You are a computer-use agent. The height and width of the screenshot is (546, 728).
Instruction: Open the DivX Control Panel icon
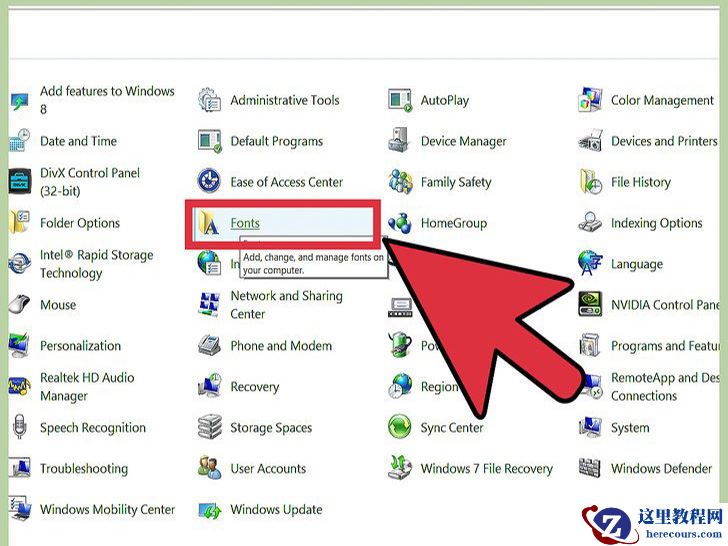tap(20, 182)
